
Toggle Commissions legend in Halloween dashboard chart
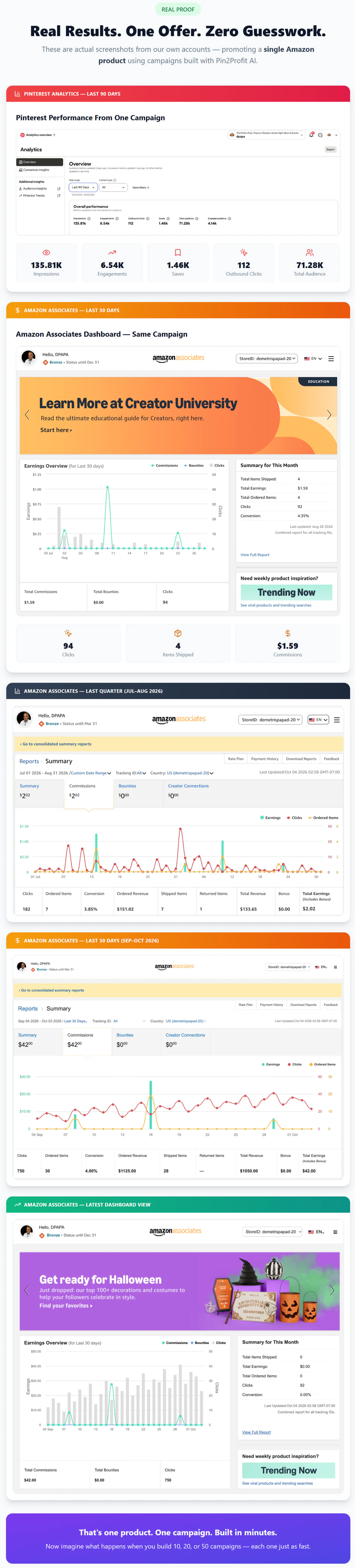coord(175,1343)
